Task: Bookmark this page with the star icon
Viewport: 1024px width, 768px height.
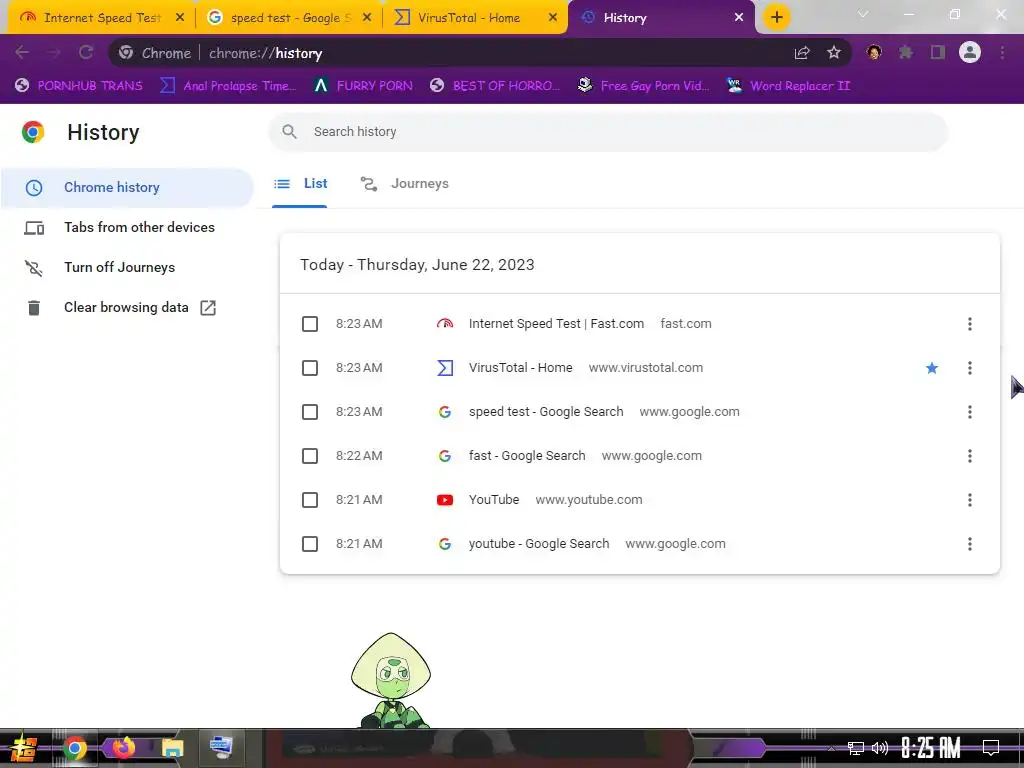Action: coord(834,53)
